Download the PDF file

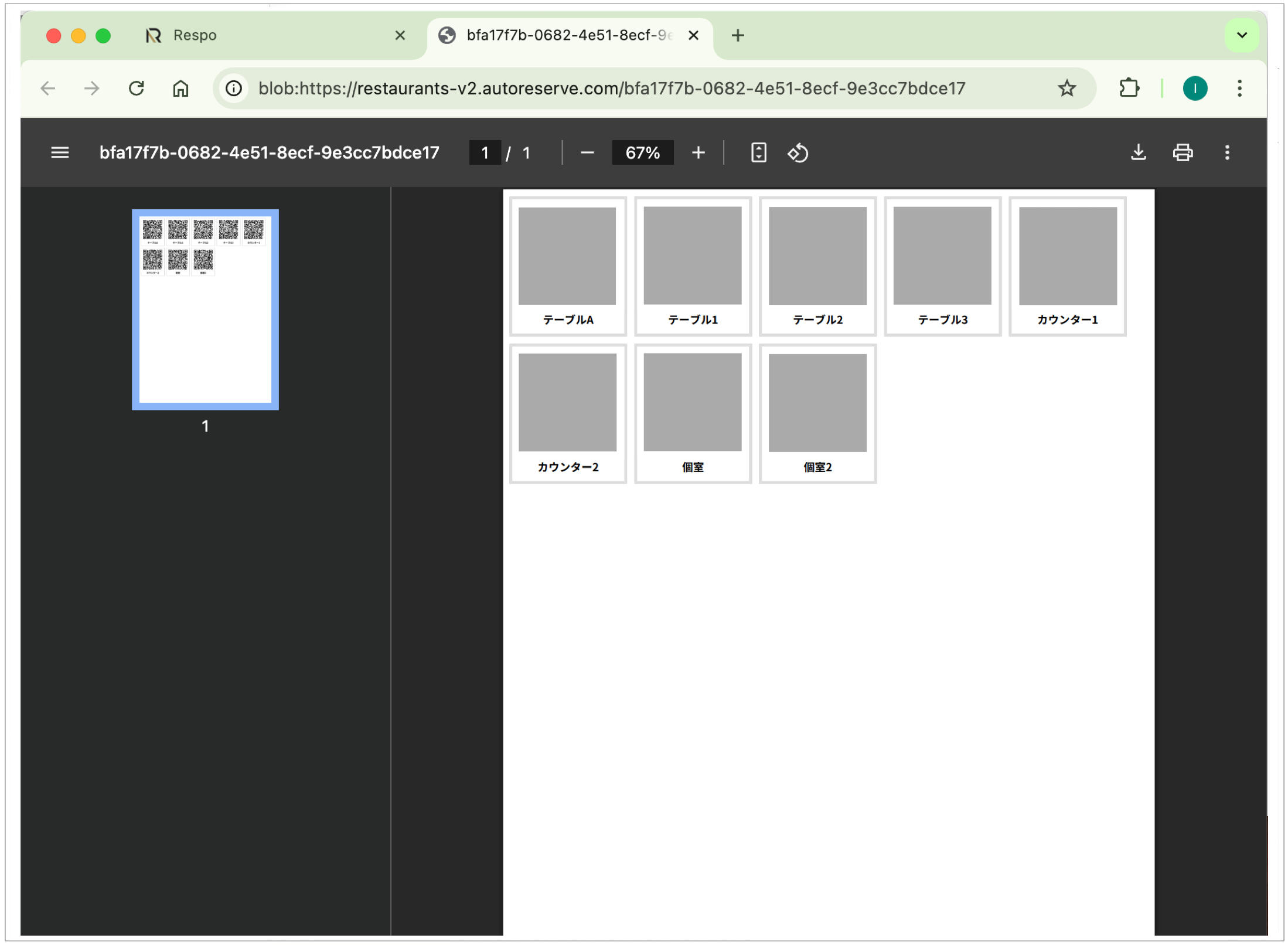pyautogui.click(x=1138, y=152)
